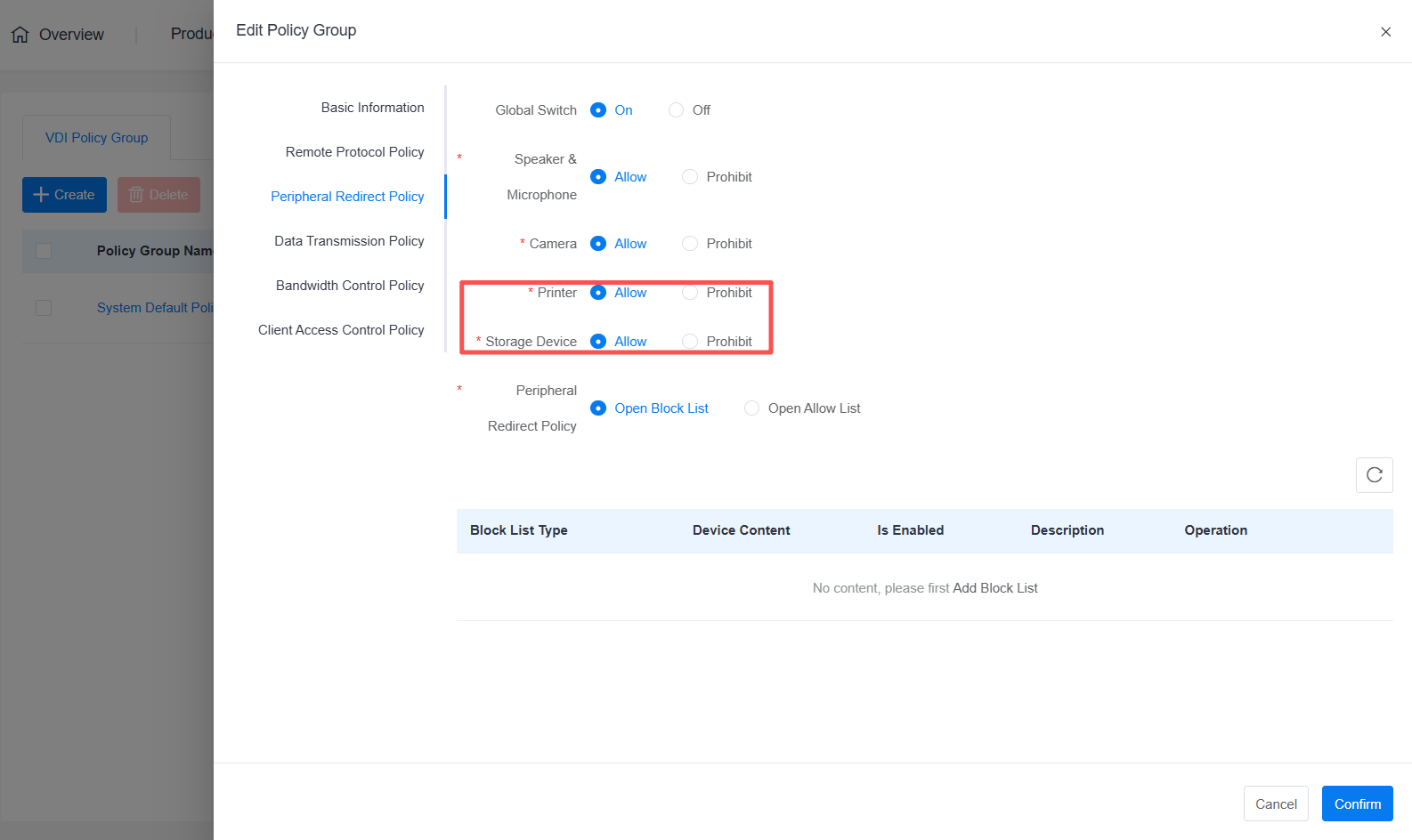Select Prohibit for Camera
This screenshot has height=840, width=1412.
690,244
